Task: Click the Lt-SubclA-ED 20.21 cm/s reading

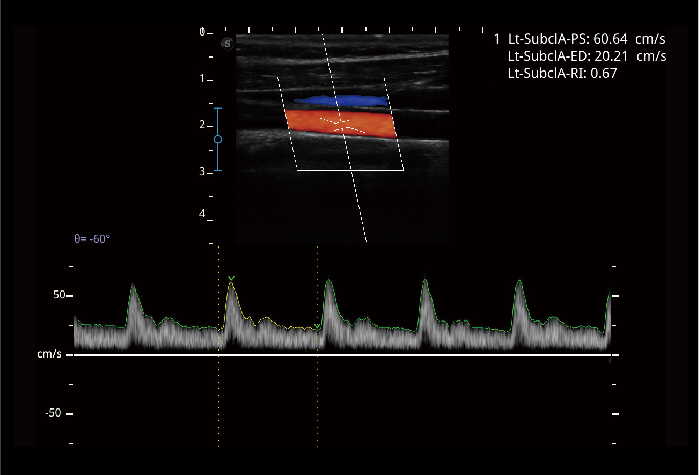Action: click(587, 56)
